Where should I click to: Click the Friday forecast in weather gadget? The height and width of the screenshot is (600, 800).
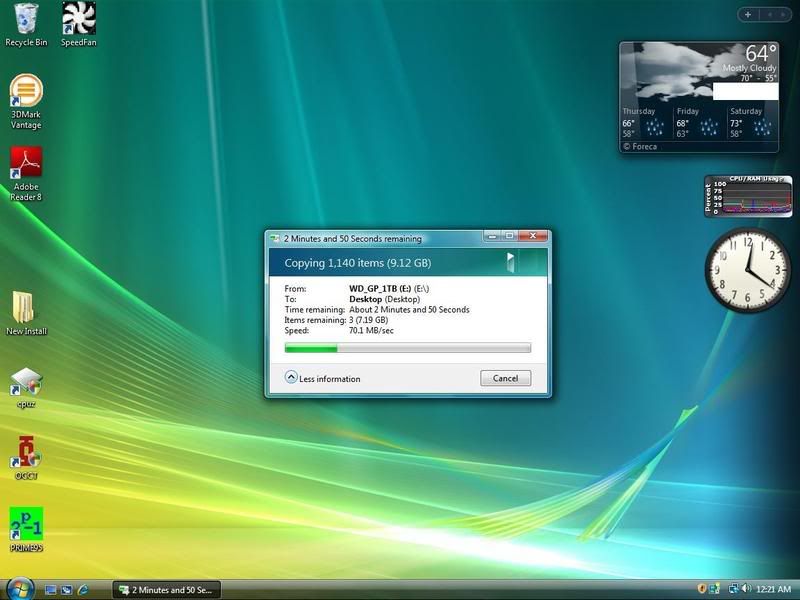[698, 122]
